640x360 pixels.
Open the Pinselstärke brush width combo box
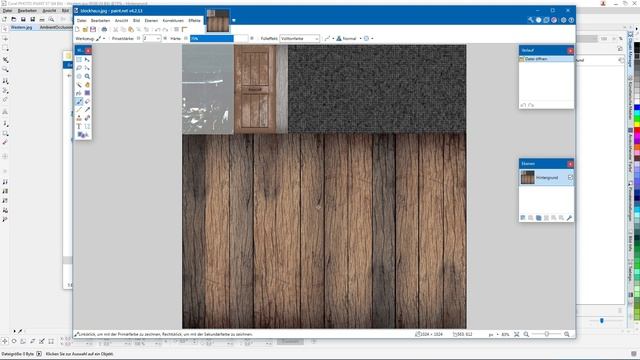tap(152, 38)
